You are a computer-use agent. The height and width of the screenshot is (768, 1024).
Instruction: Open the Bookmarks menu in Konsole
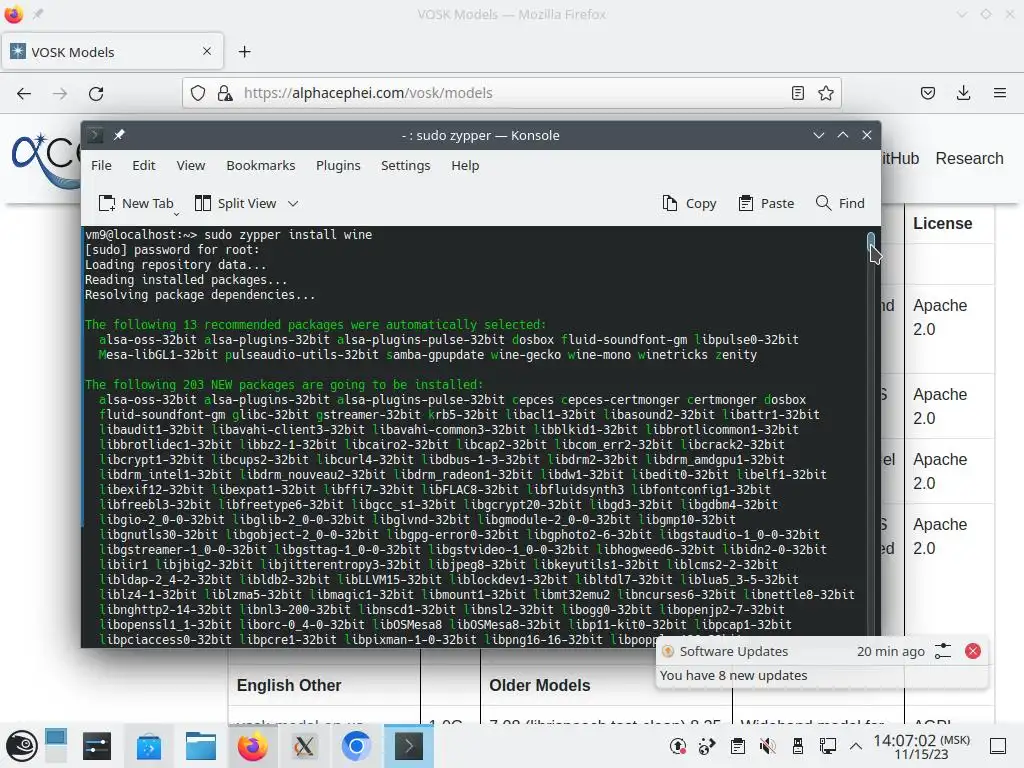click(x=261, y=165)
